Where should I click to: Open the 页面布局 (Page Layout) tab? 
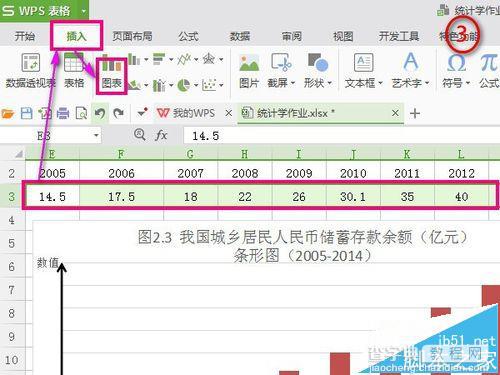pos(132,36)
